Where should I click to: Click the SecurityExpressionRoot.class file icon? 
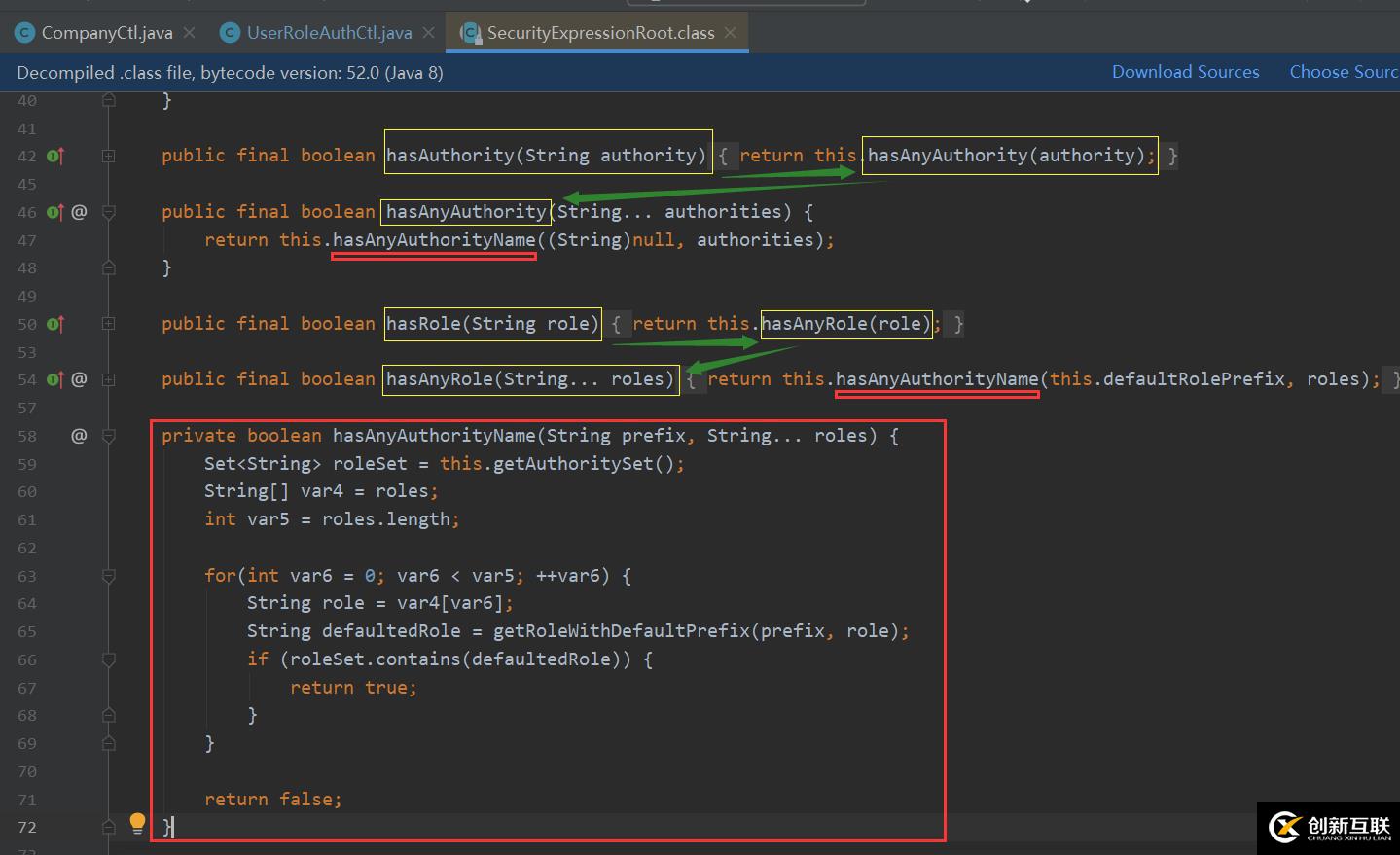471,33
